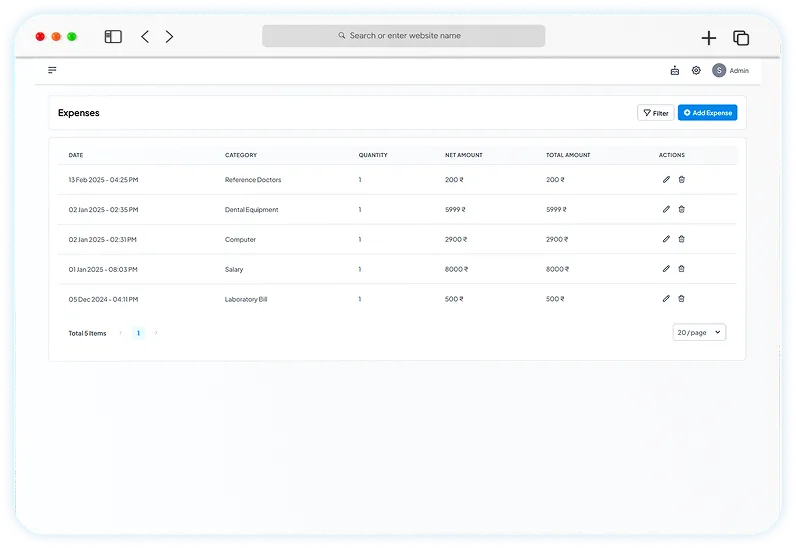Screen dimensions: 796x548
Task: Click the Salary category cell
Action: pos(234,270)
